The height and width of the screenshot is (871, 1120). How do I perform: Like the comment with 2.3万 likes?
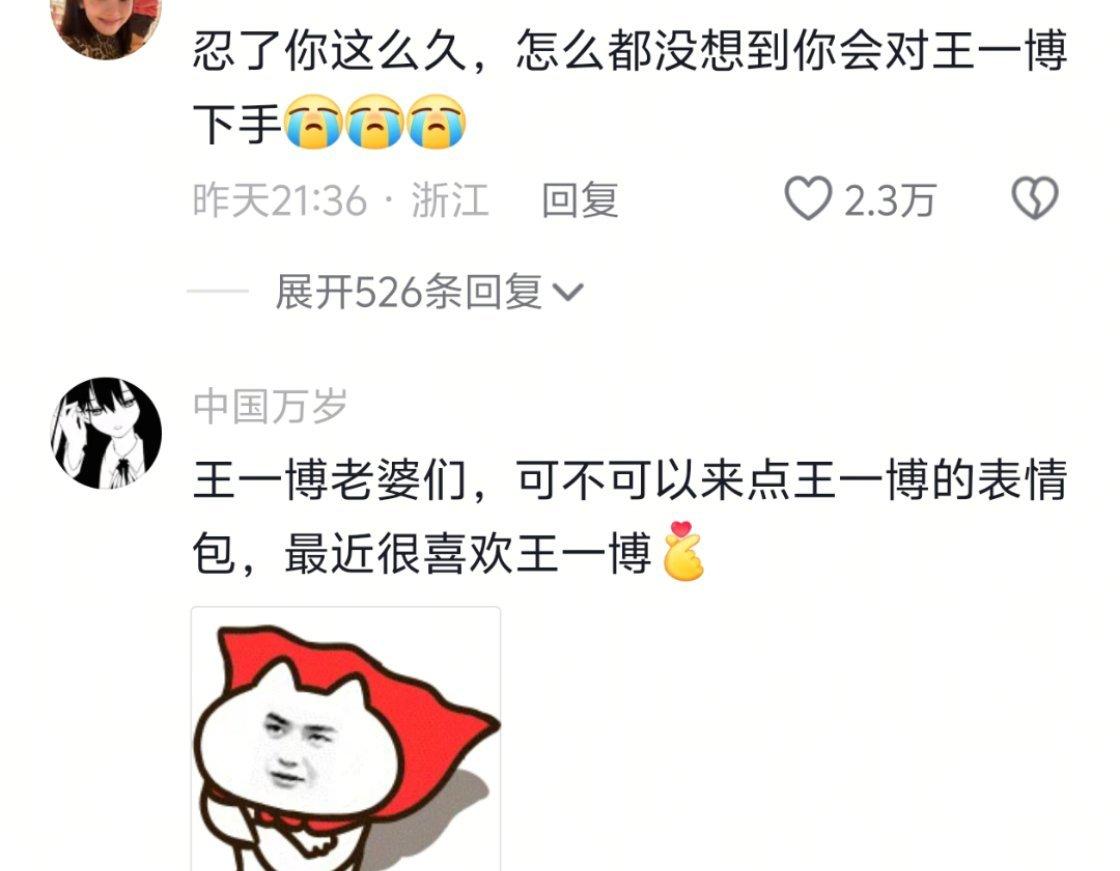tap(808, 198)
